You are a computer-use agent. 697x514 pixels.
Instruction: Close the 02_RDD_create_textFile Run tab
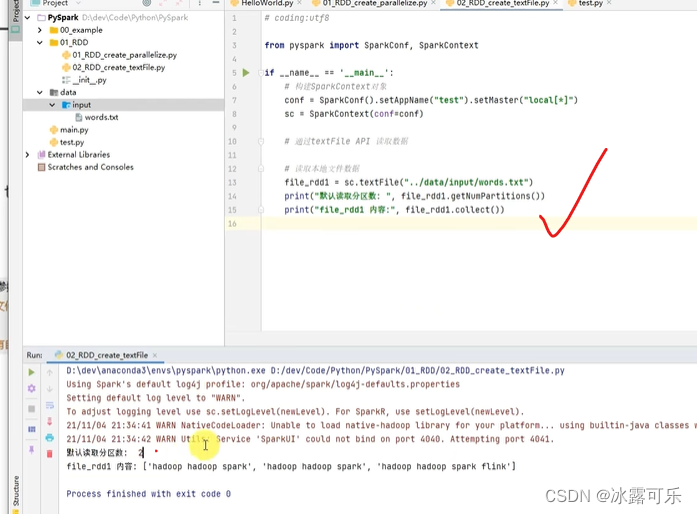155,355
